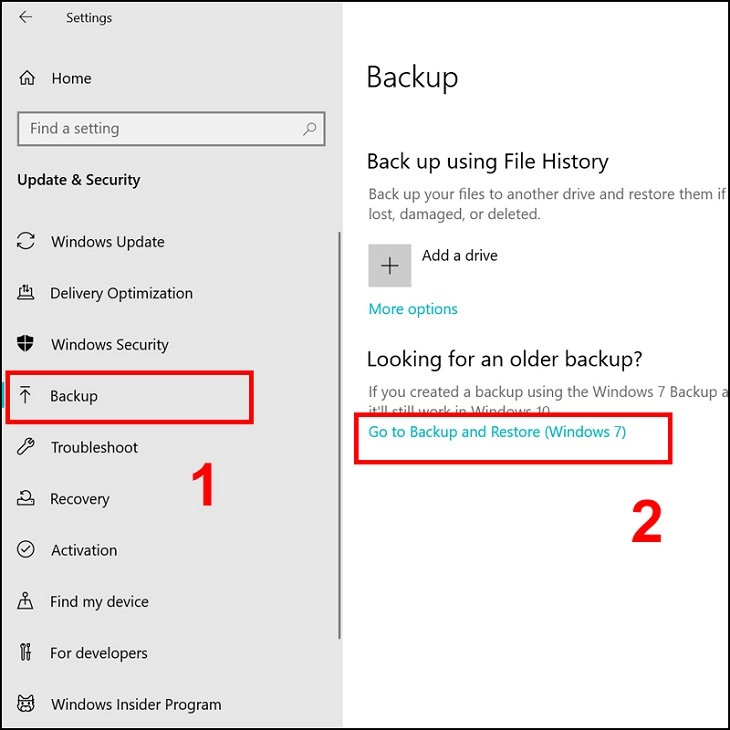730x730 pixels.
Task: Click the Home house icon
Action: tap(27, 78)
